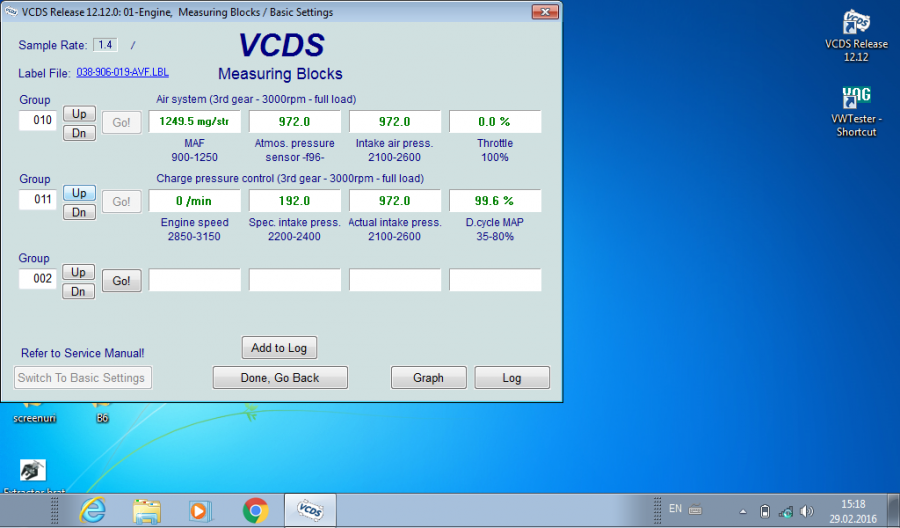This screenshot has width=900, height=528.
Task: Click Done, Go Back button
Action: pyautogui.click(x=280, y=378)
